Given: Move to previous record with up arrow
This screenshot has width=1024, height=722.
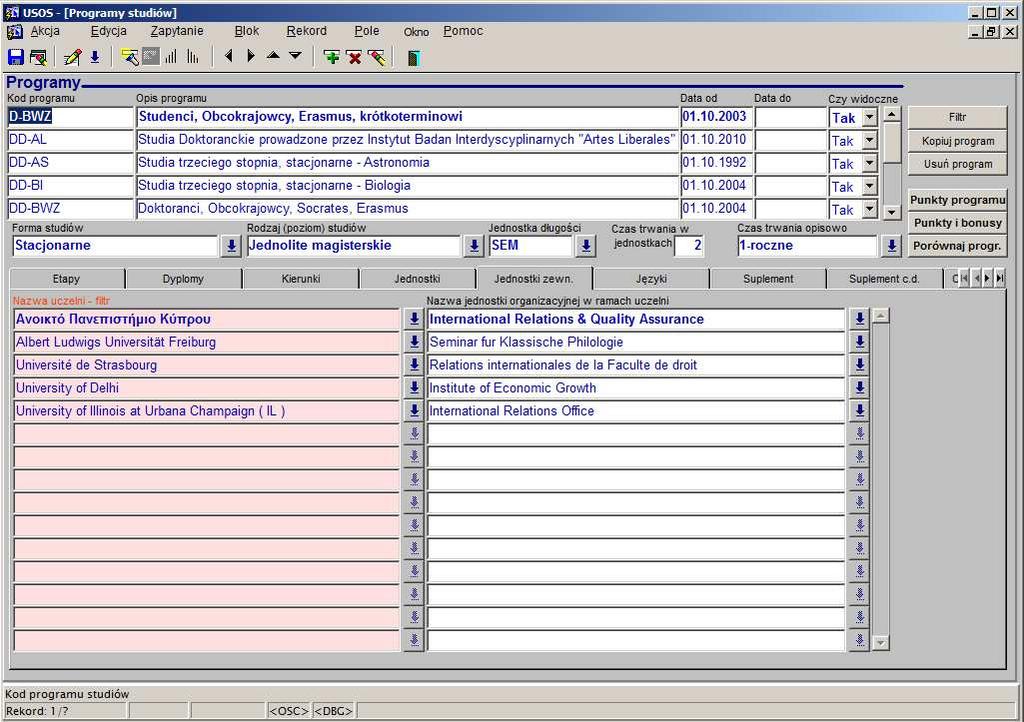Looking at the screenshot, I should pyautogui.click(x=273, y=56).
